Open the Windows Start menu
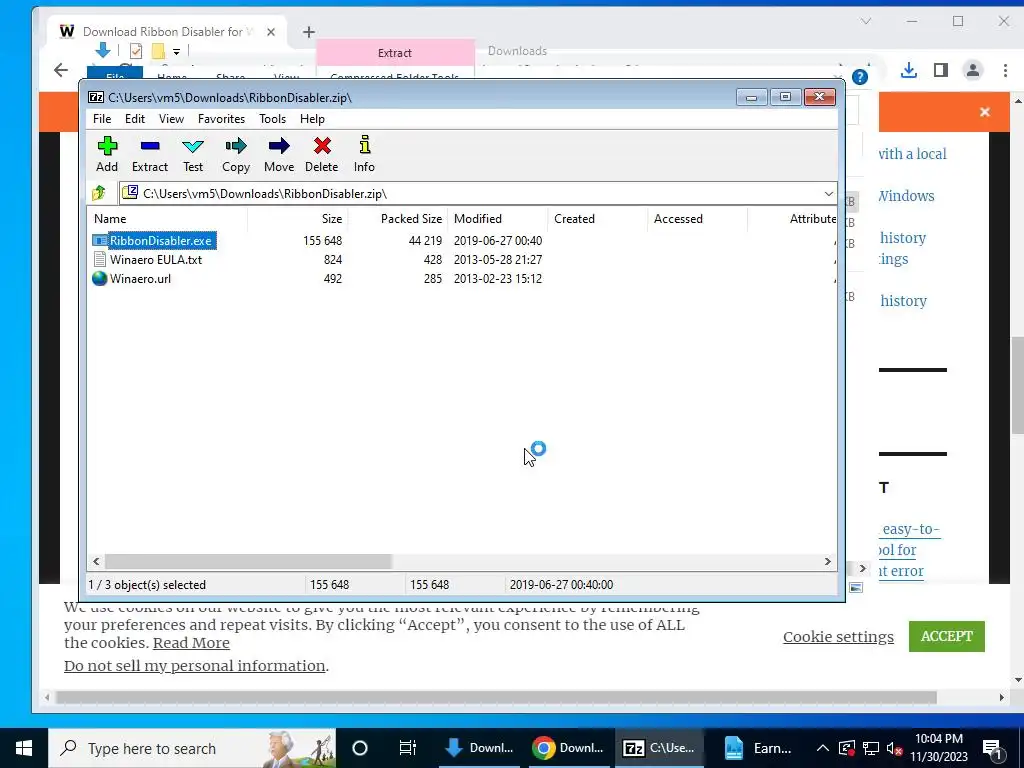The height and width of the screenshot is (768, 1024). [24, 748]
